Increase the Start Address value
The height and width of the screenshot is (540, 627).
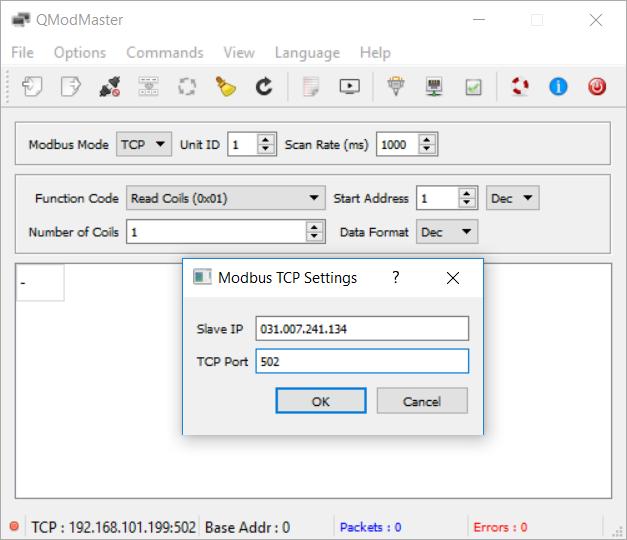(467, 193)
